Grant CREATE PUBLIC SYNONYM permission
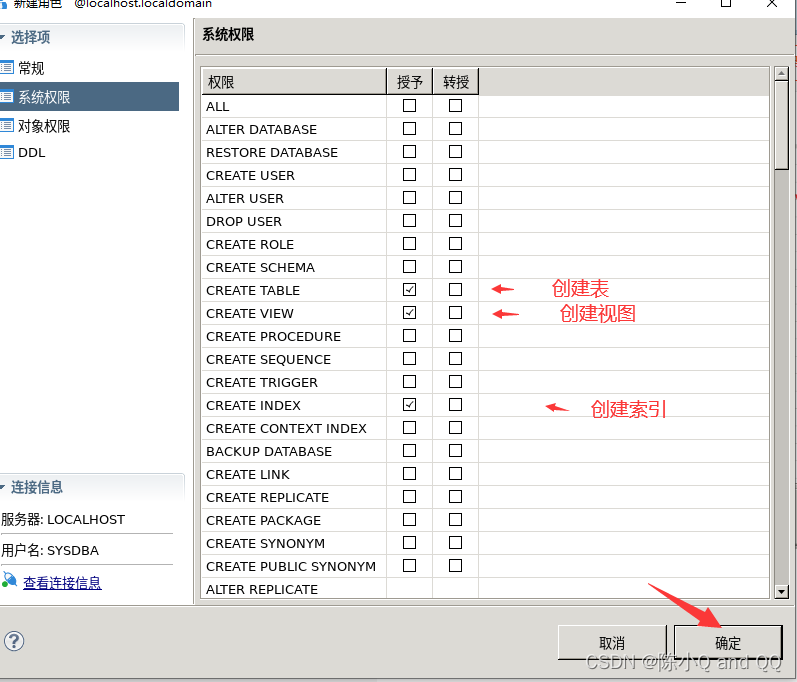Screen dimensions: 797x682 point(409,566)
